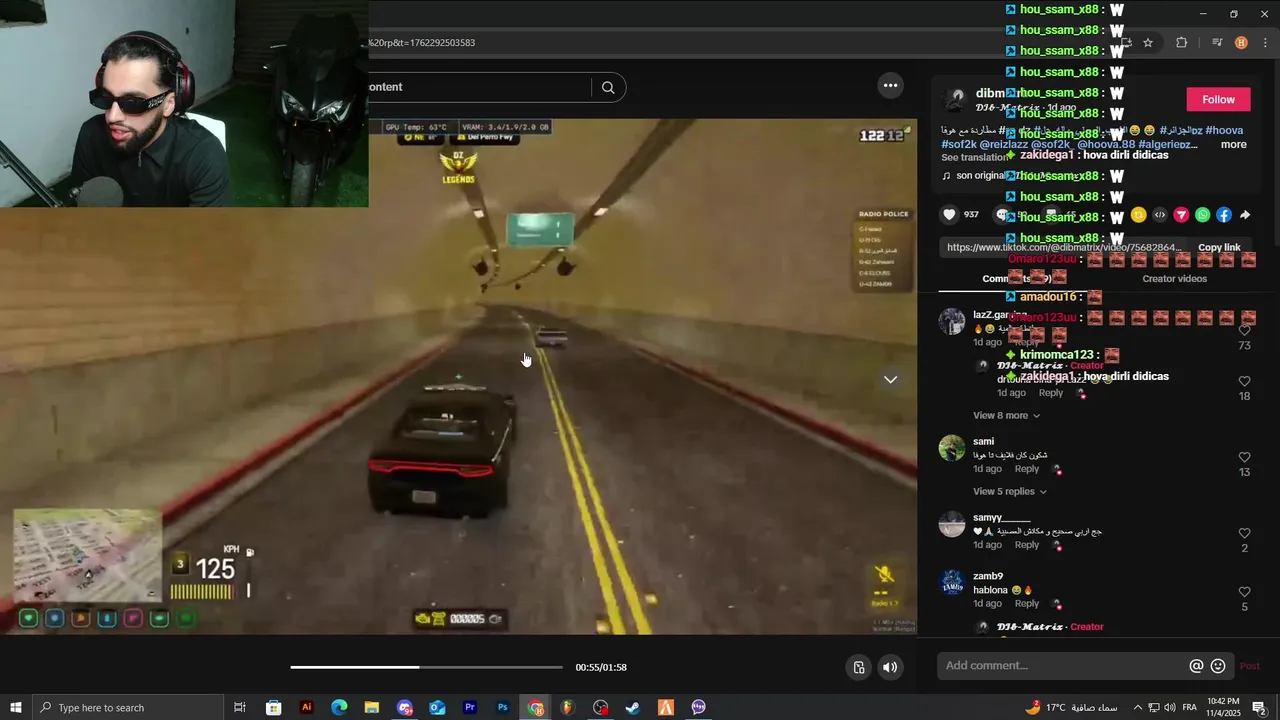Open zamb9's profile avatar
1280x720 pixels.
(x=952, y=583)
